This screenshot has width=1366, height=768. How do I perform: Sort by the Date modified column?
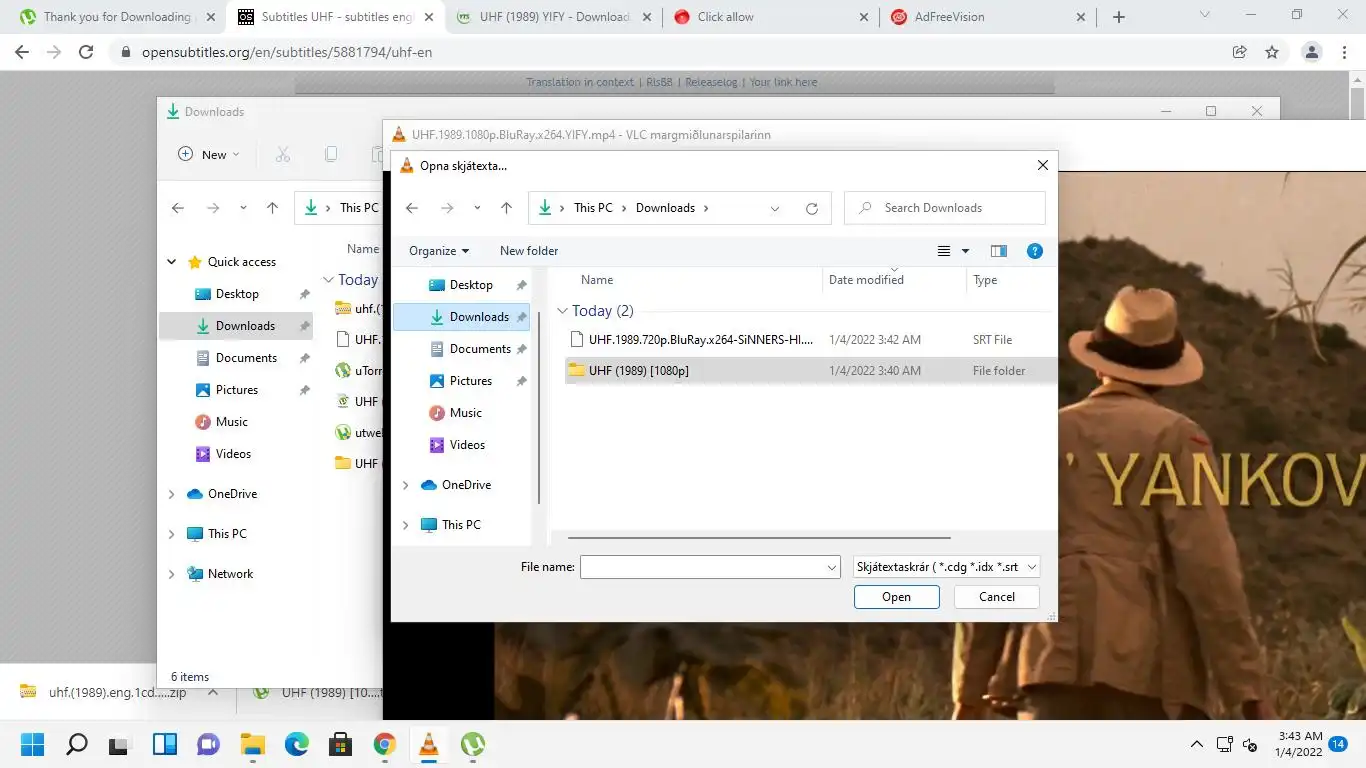(x=866, y=280)
